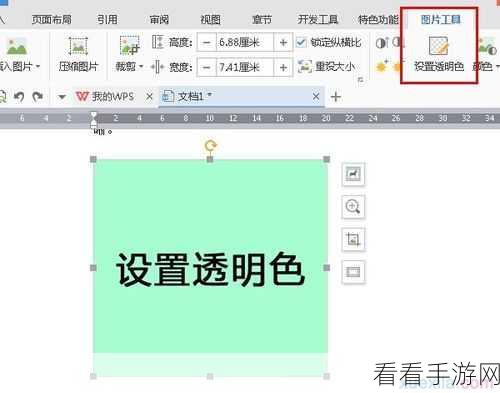Toggle the Lock Aspect Ratio (锁定纵横比) checkbox

tap(301, 42)
